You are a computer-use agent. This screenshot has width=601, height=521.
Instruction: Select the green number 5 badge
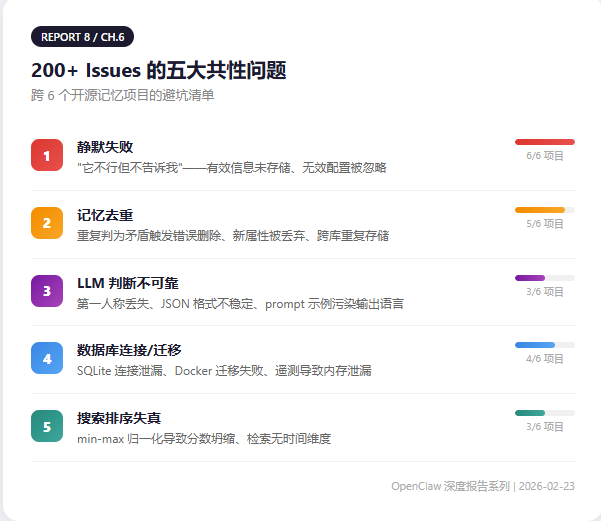(x=47, y=426)
